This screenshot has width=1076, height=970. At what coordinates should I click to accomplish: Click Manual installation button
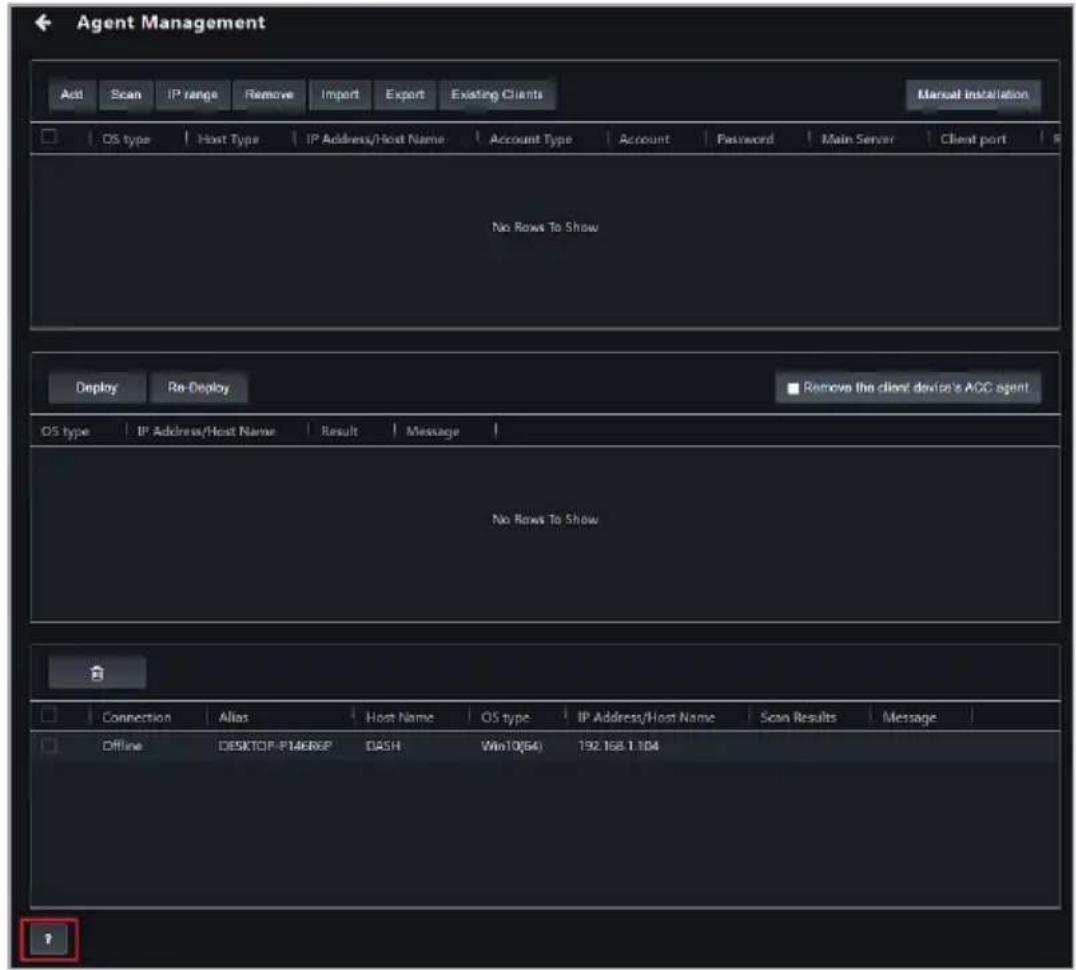click(x=972, y=95)
